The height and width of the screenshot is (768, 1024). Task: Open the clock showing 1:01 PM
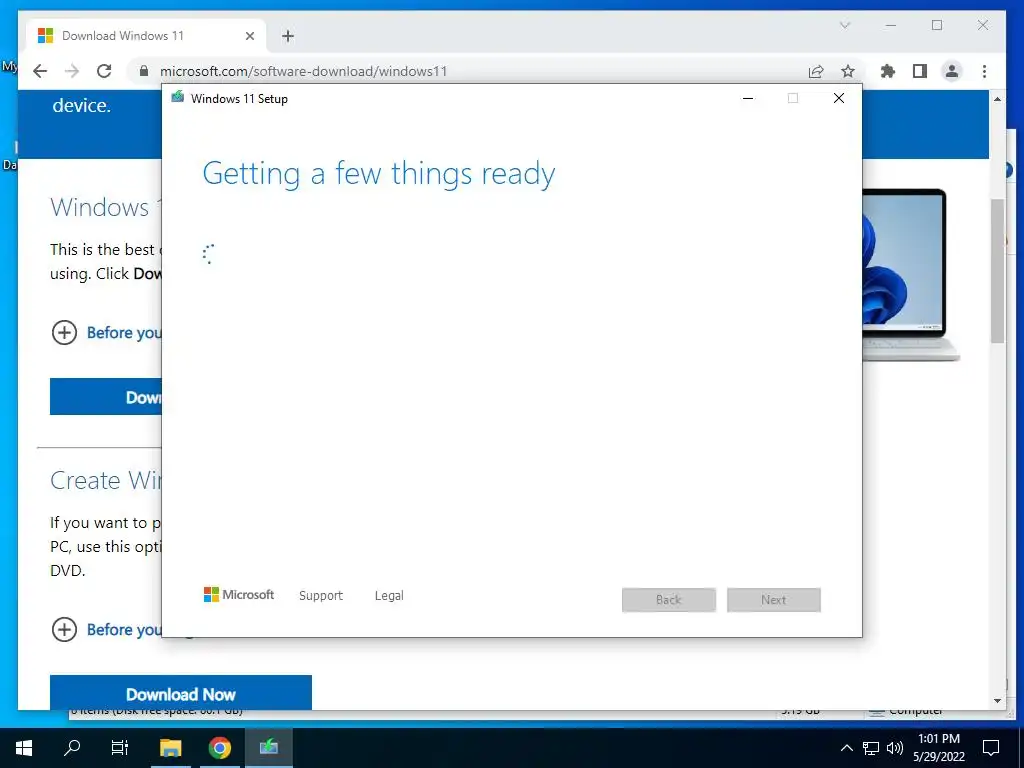click(x=939, y=748)
